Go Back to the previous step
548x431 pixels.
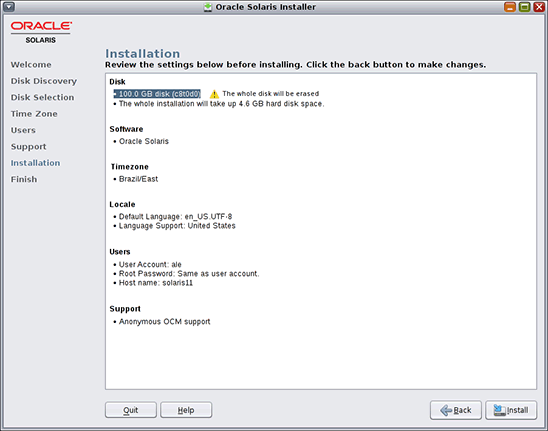click(456, 410)
